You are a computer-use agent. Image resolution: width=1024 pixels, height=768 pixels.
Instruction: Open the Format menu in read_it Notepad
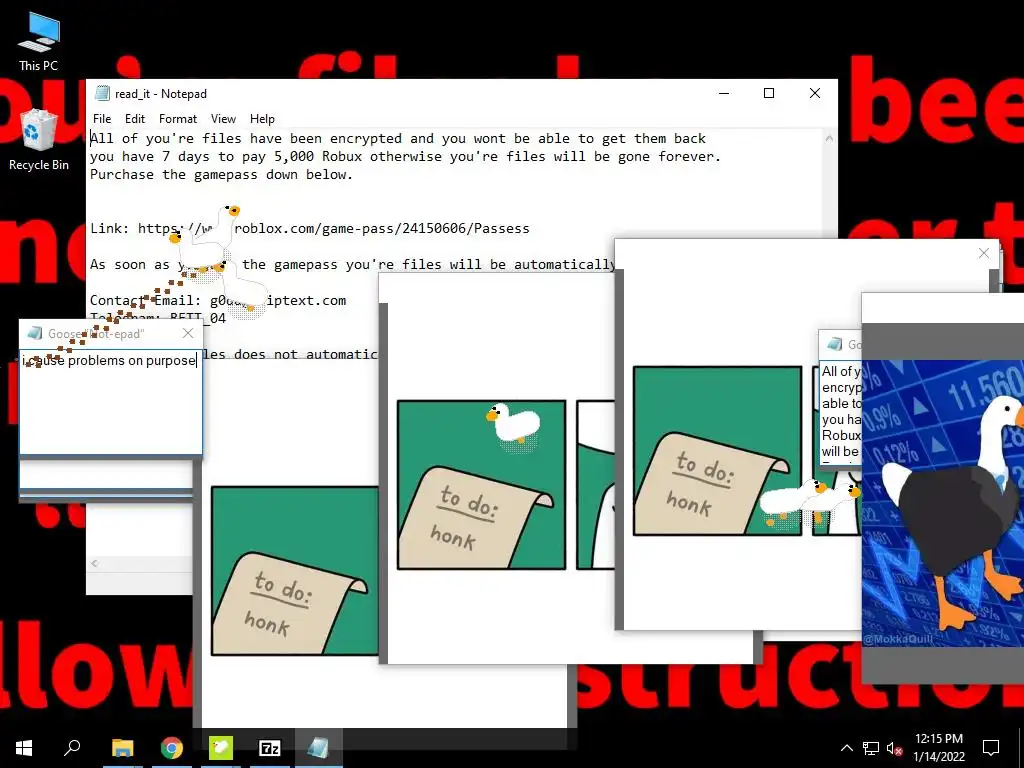(x=178, y=119)
